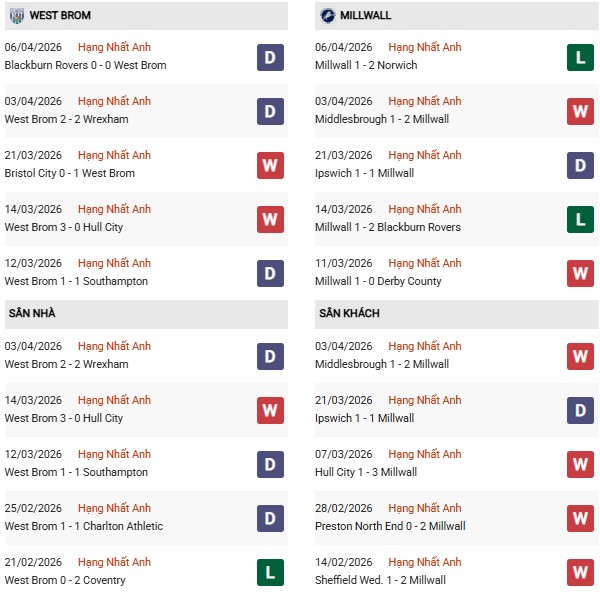Screen dimensions: 600x593
Task: Click the W badge for Bristol City match
Action: point(270,165)
